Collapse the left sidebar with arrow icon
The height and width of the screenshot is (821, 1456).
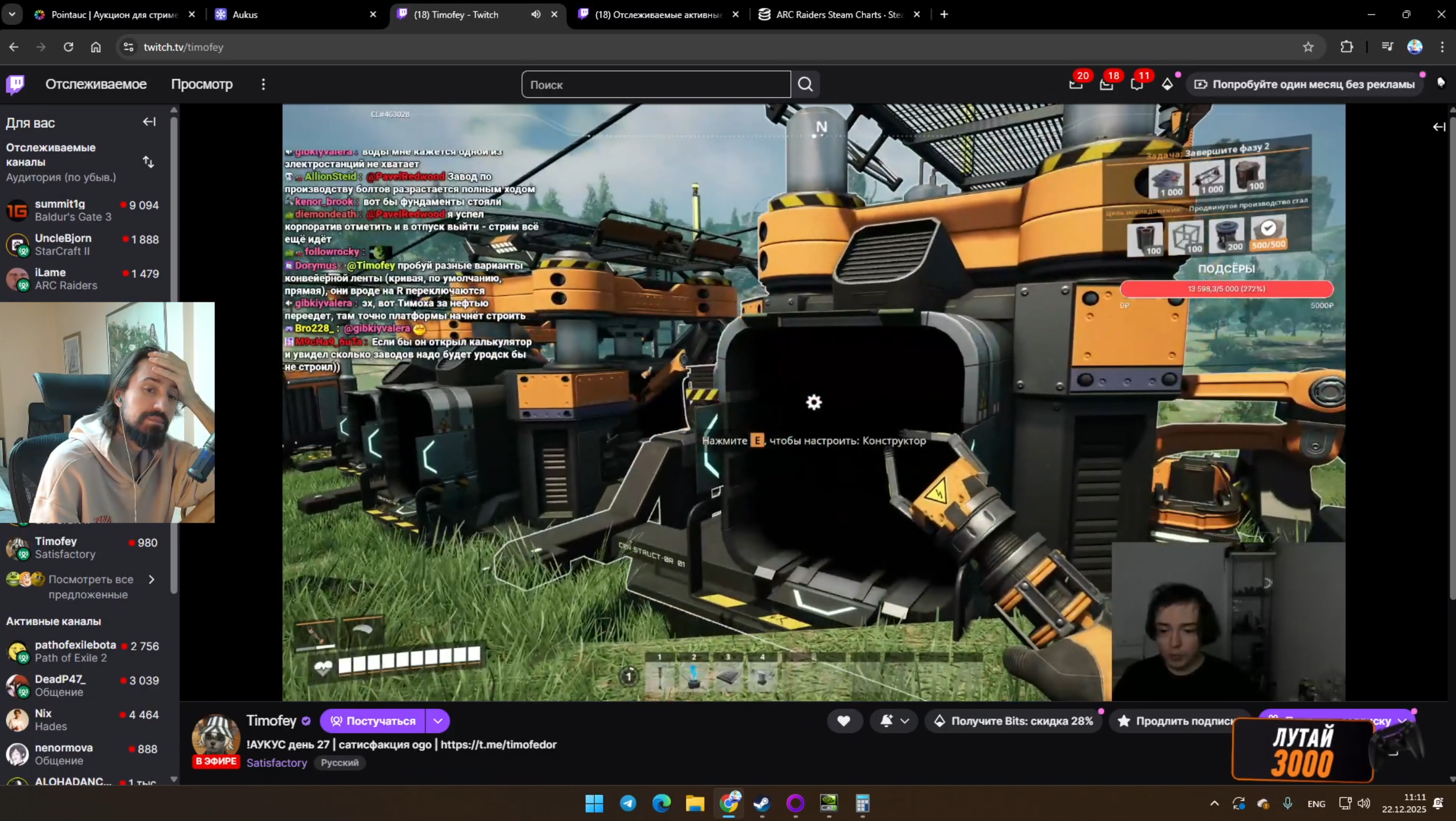coord(149,122)
